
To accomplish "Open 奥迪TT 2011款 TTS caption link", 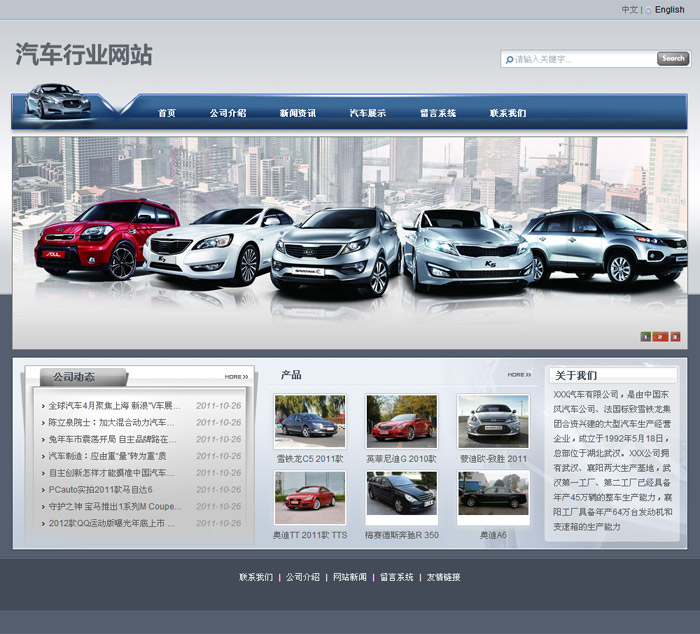I will click(310, 535).
